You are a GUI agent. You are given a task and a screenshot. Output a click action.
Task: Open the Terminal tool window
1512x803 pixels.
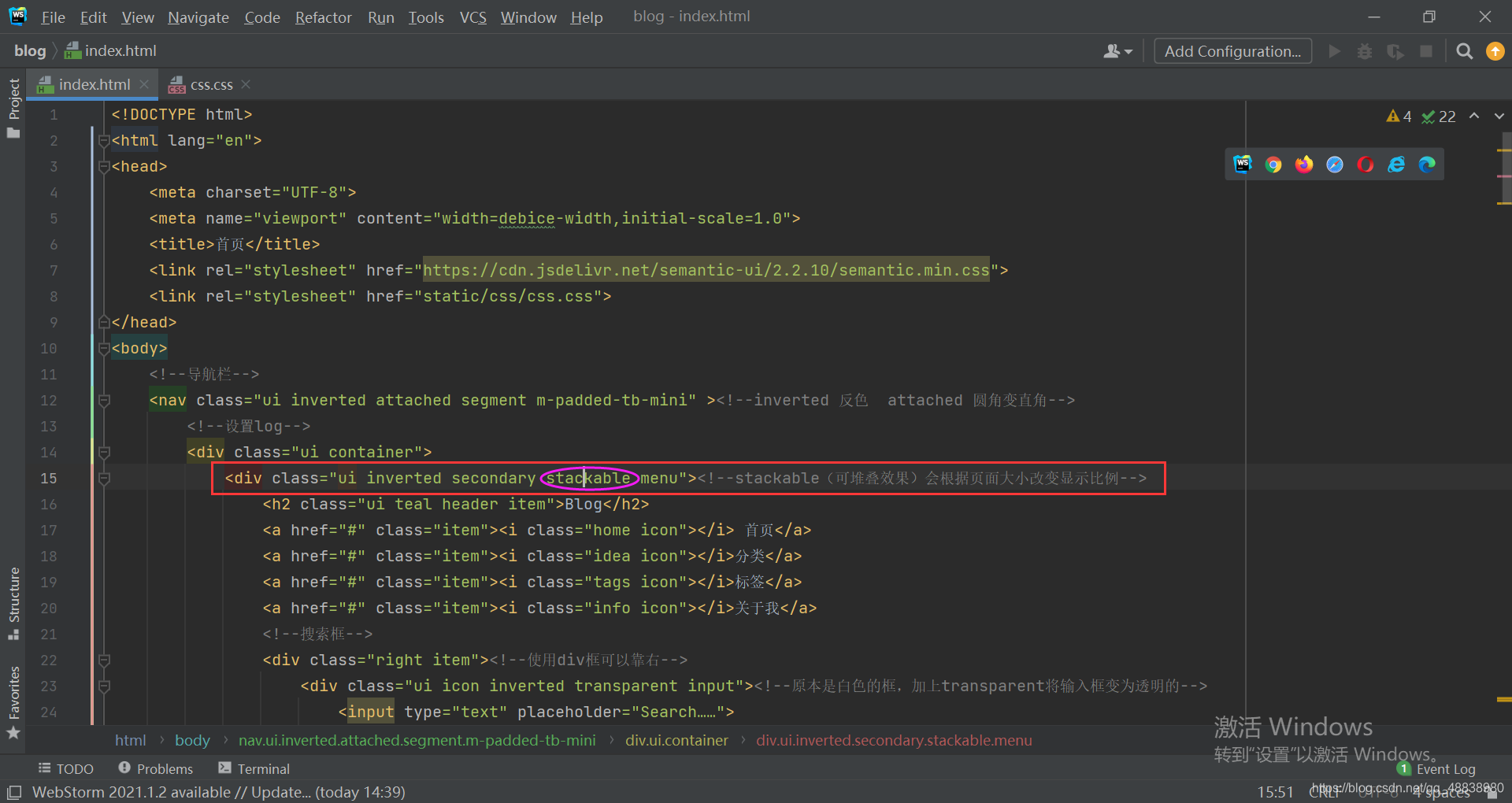254,768
